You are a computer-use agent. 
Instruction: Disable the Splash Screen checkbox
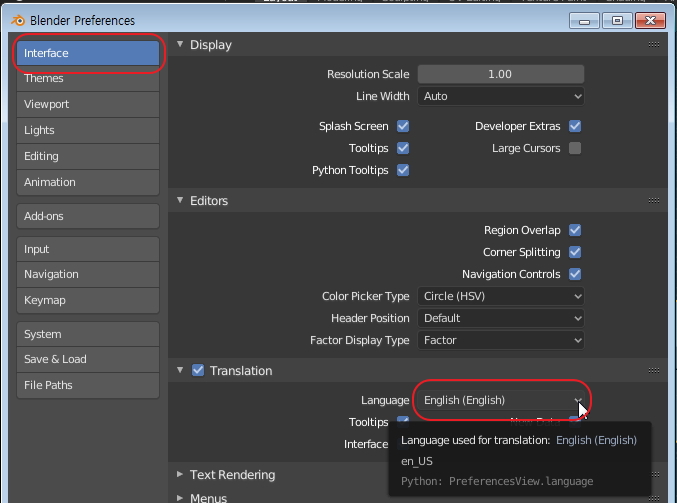click(403, 126)
